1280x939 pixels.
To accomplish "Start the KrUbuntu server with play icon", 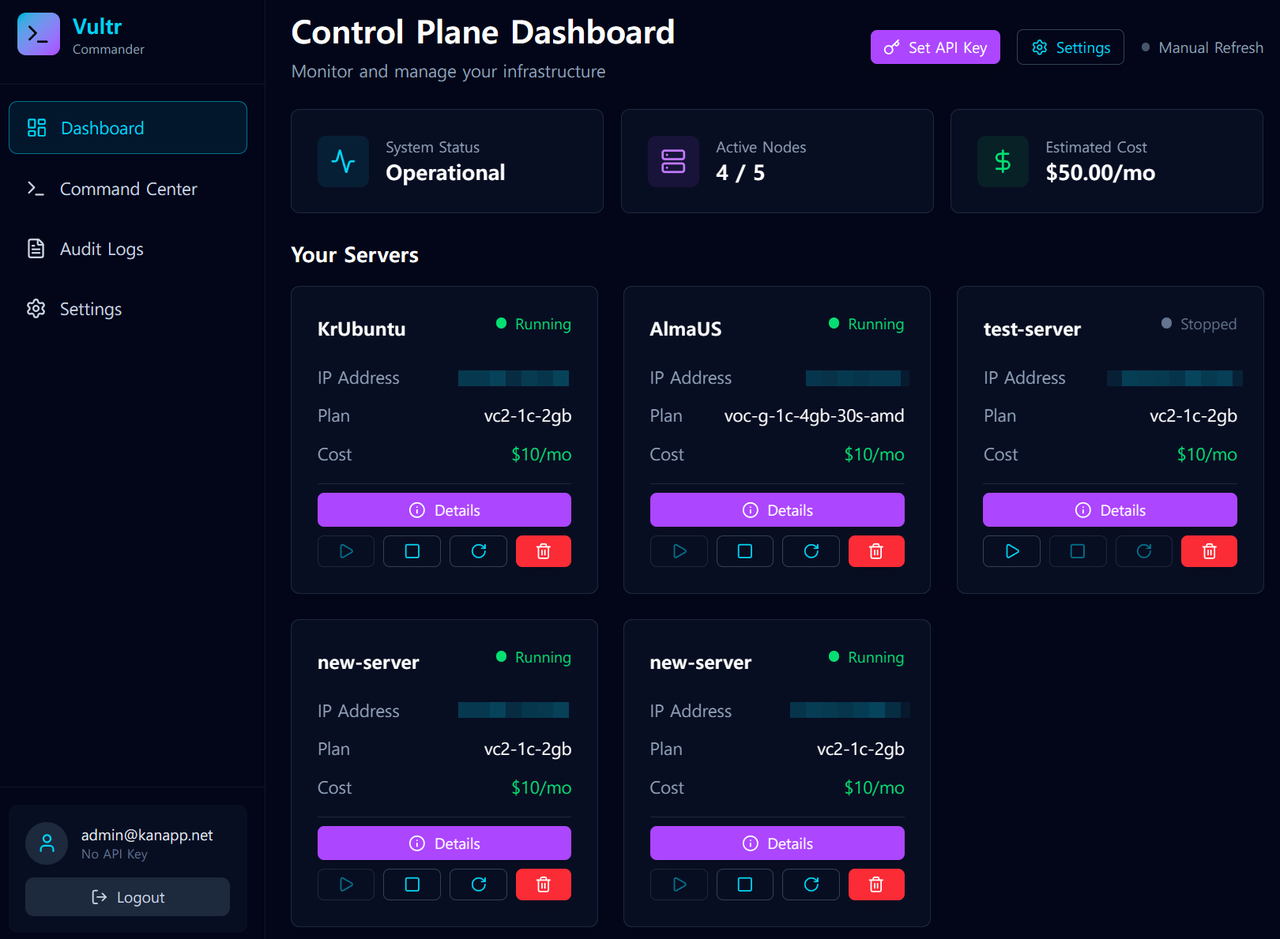I will click(346, 551).
